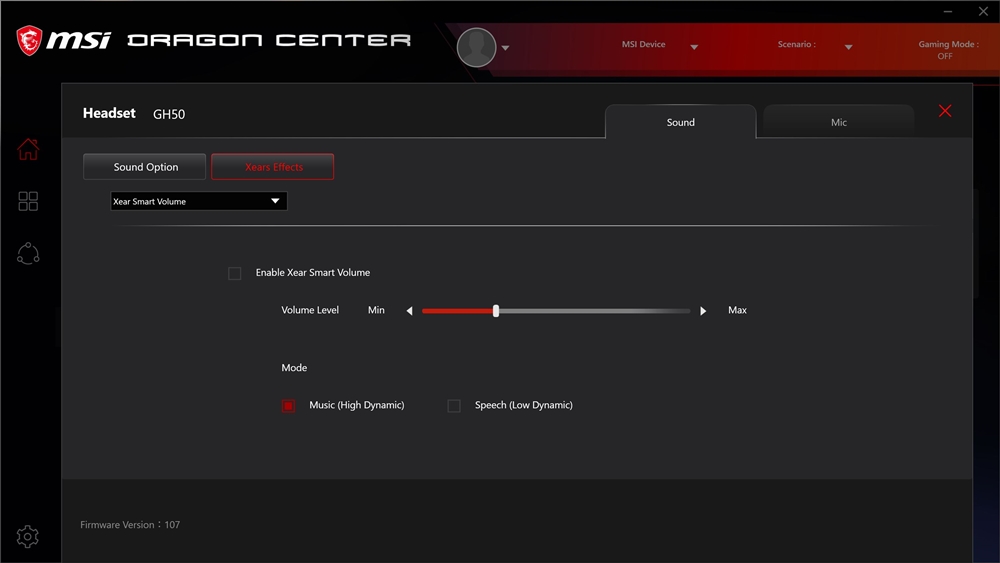Expand the MSI Device dropdown
Screen dimensions: 1000x563
[695, 47]
